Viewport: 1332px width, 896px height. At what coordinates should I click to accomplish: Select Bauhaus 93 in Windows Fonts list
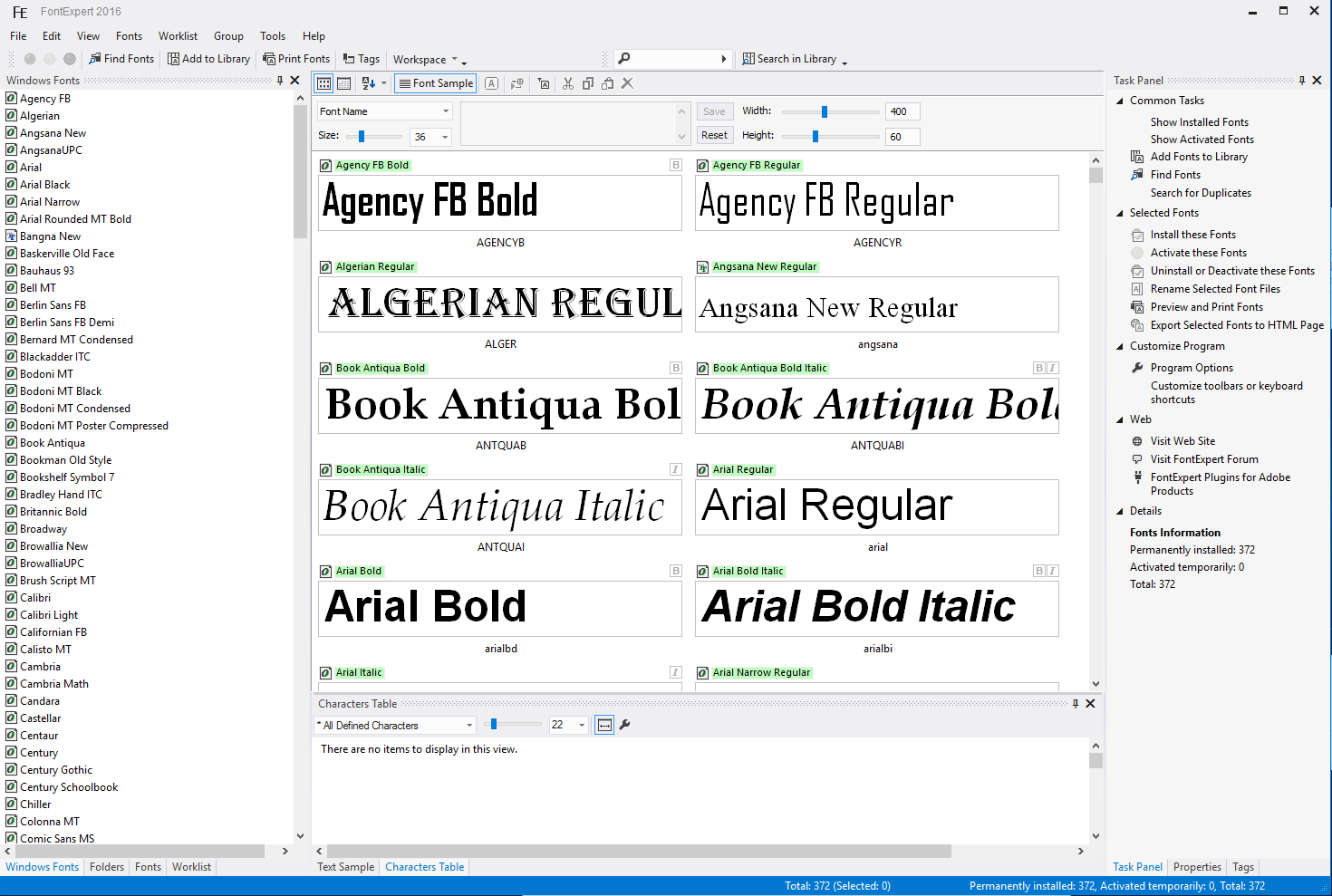coord(47,271)
